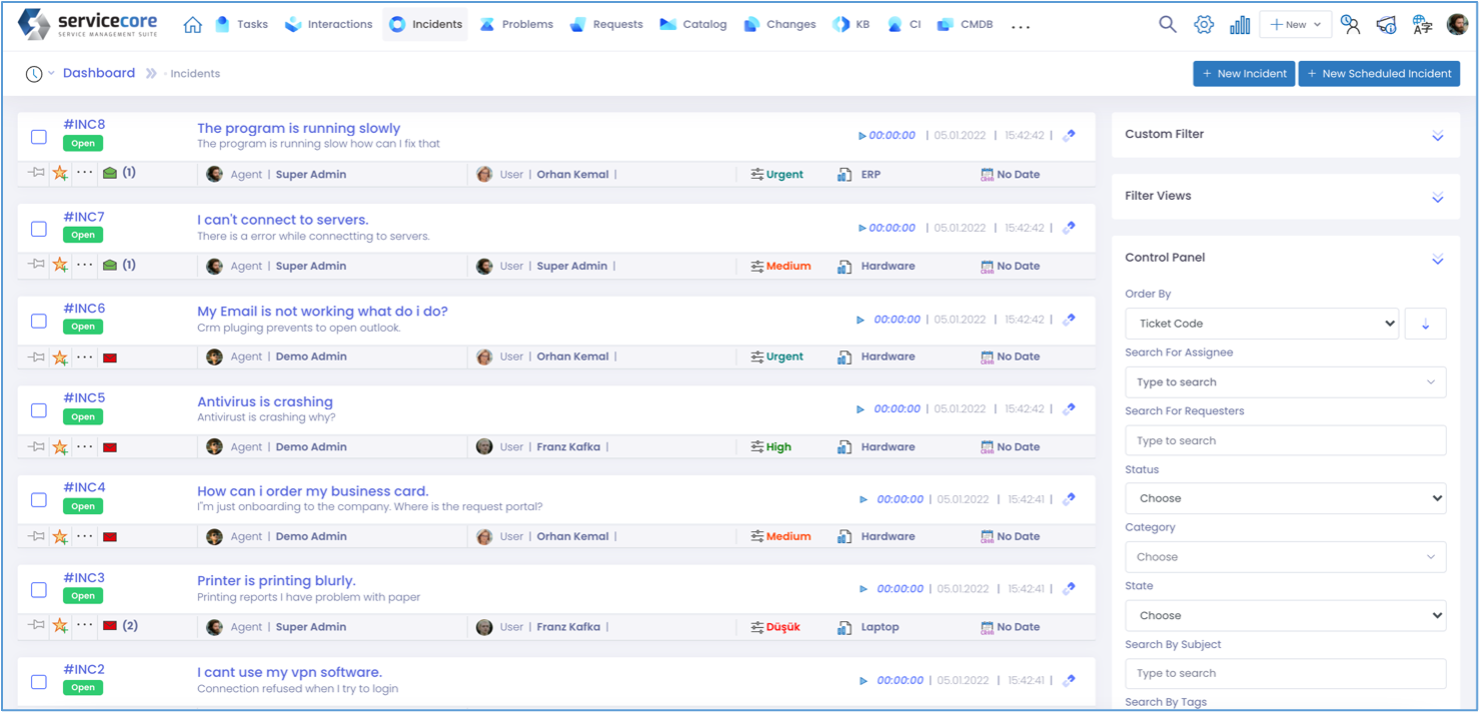
Task: Open the settings gear icon
Action: click(x=1204, y=24)
